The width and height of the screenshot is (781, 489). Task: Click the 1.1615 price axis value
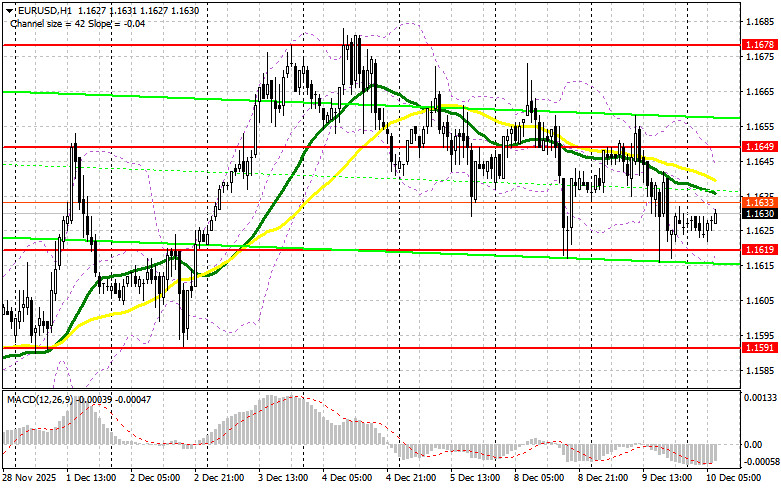(760, 265)
